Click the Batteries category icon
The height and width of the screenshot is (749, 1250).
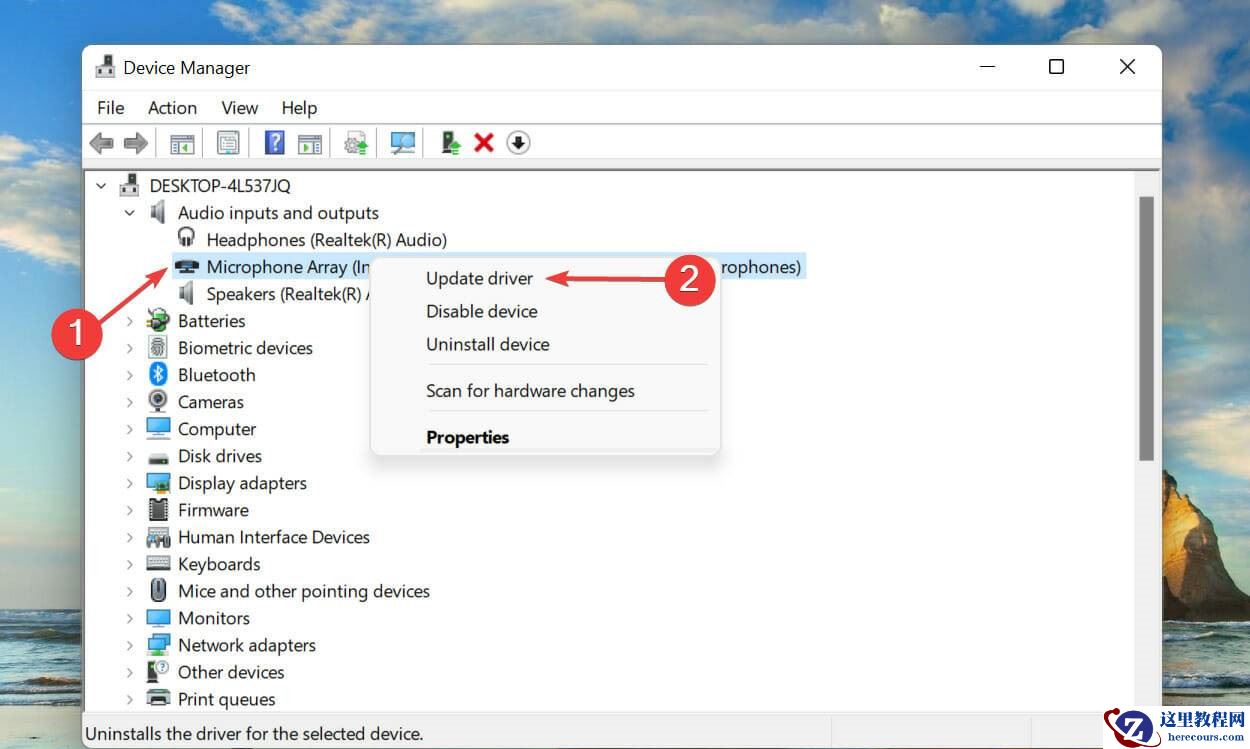click(158, 321)
